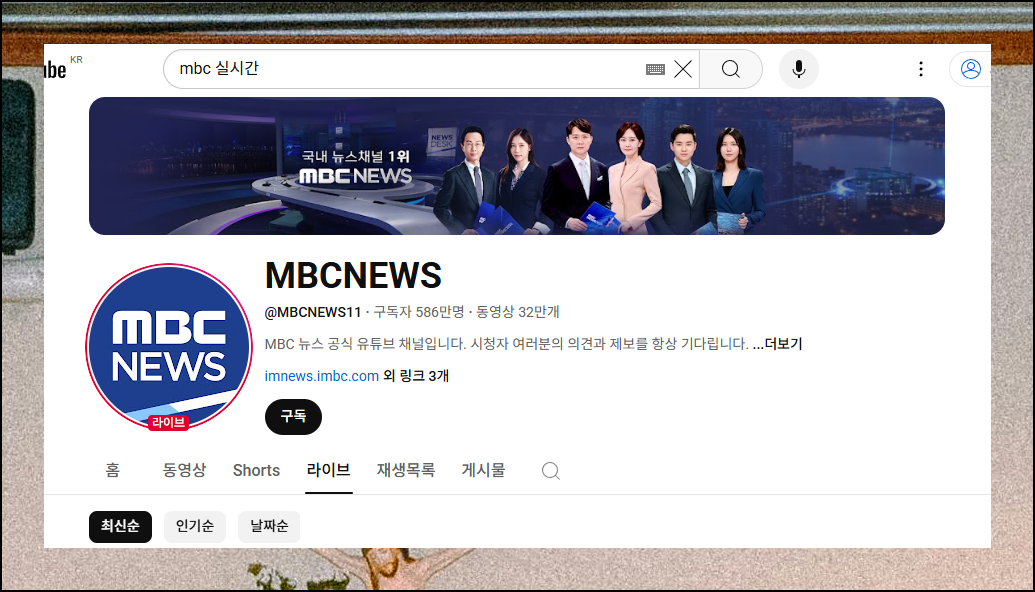Click the sign-in account icon
The image size is (1035, 592).
(x=970, y=69)
